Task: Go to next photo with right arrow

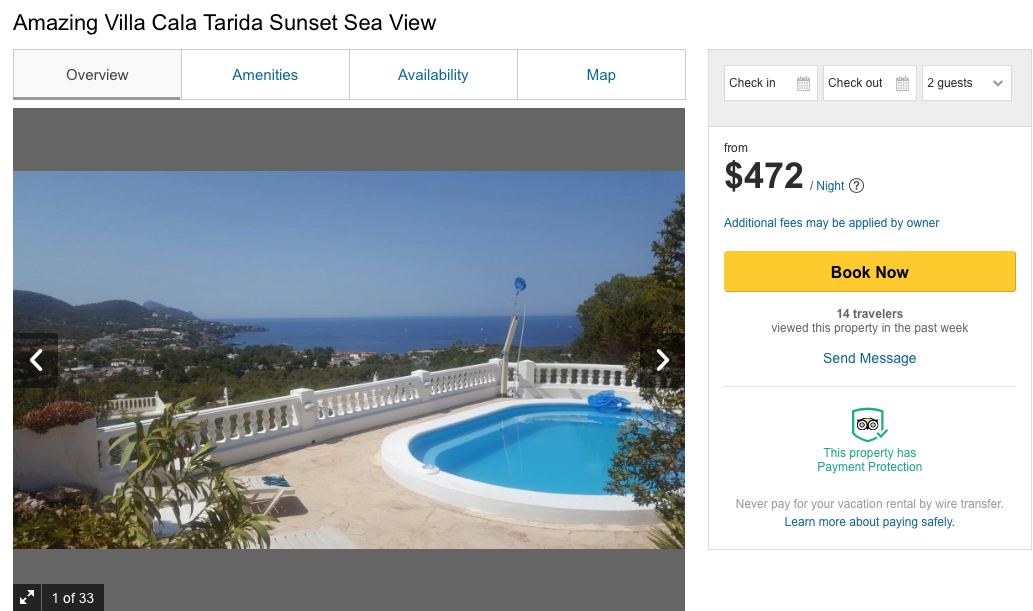Action: pos(662,360)
